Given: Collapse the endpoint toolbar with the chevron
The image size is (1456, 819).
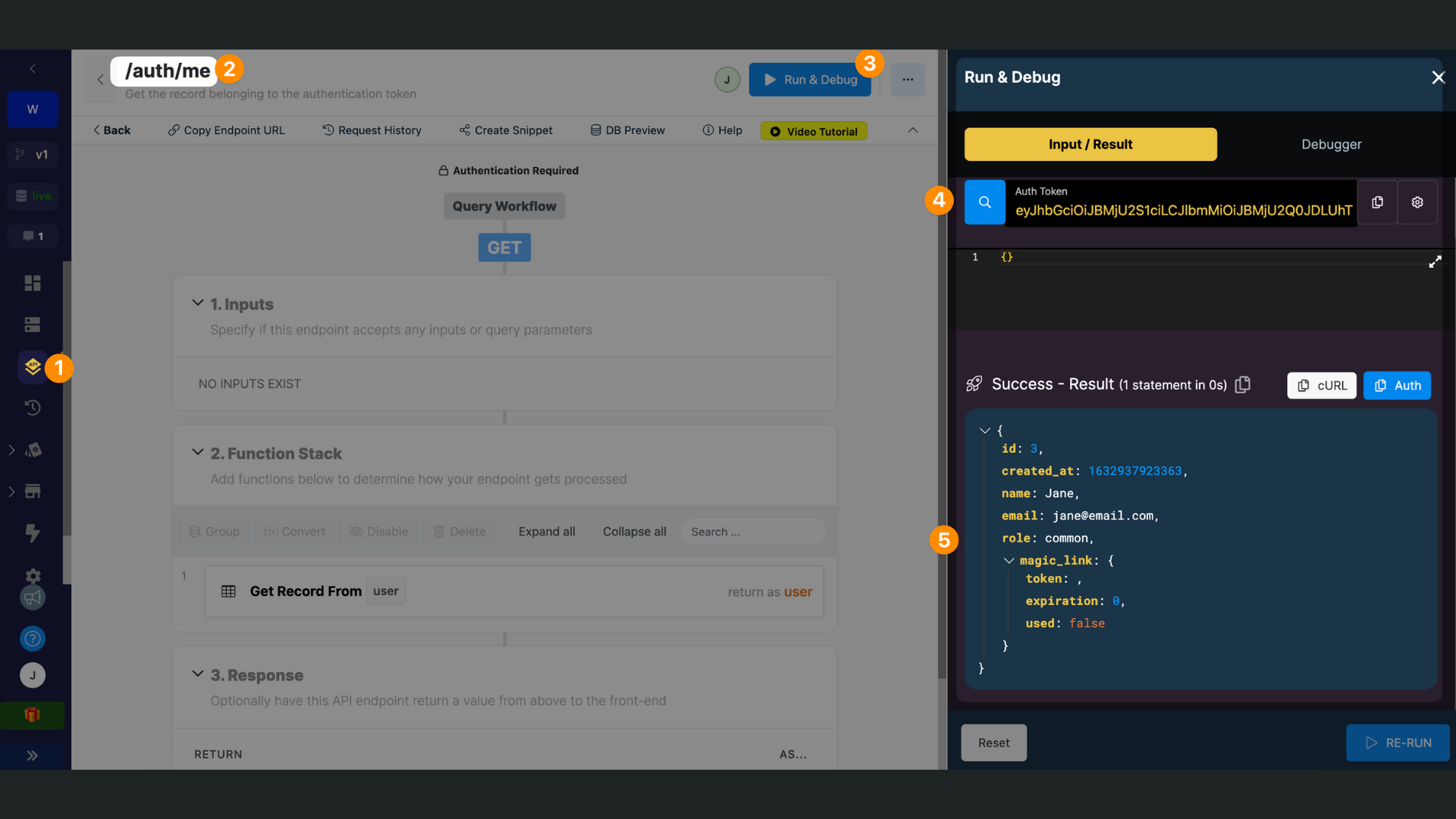Looking at the screenshot, I should pyautogui.click(x=913, y=130).
